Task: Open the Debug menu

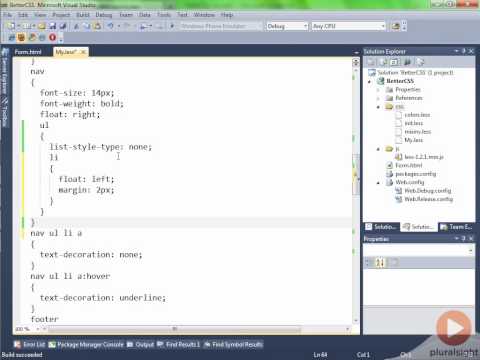Action: click(x=104, y=15)
